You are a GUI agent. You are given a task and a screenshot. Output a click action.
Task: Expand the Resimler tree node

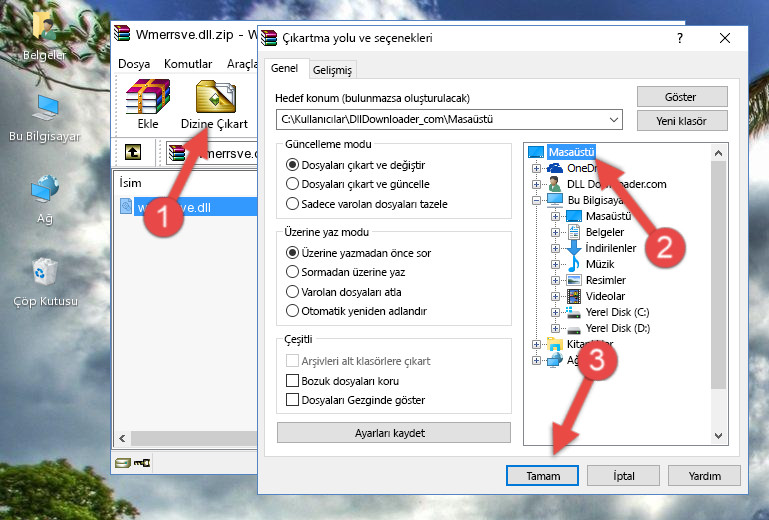pyautogui.click(x=555, y=281)
